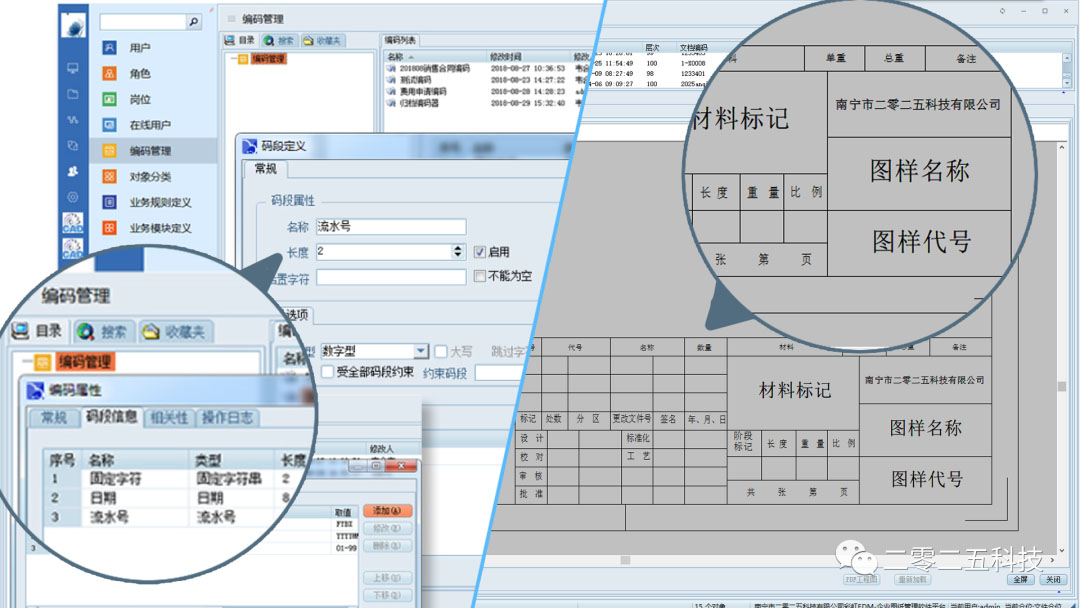Select the cube icon in the blue sidebar
The image size is (1080, 608).
(x=73, y=145)
